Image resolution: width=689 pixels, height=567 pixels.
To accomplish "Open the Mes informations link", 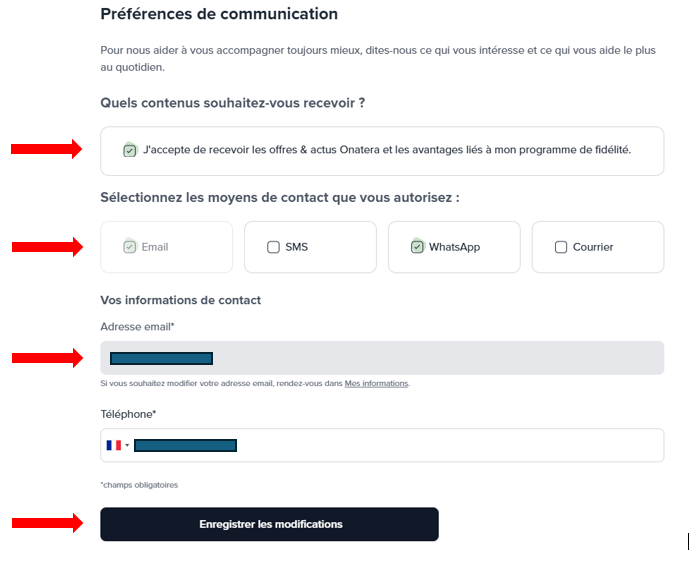I will [376, 383].
